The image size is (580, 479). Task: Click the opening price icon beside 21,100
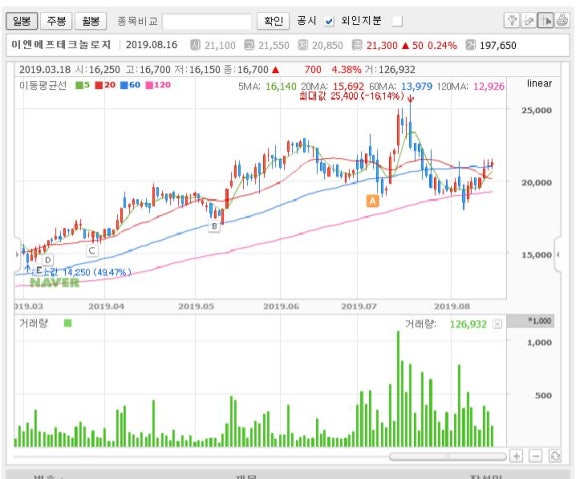(195, 45)
